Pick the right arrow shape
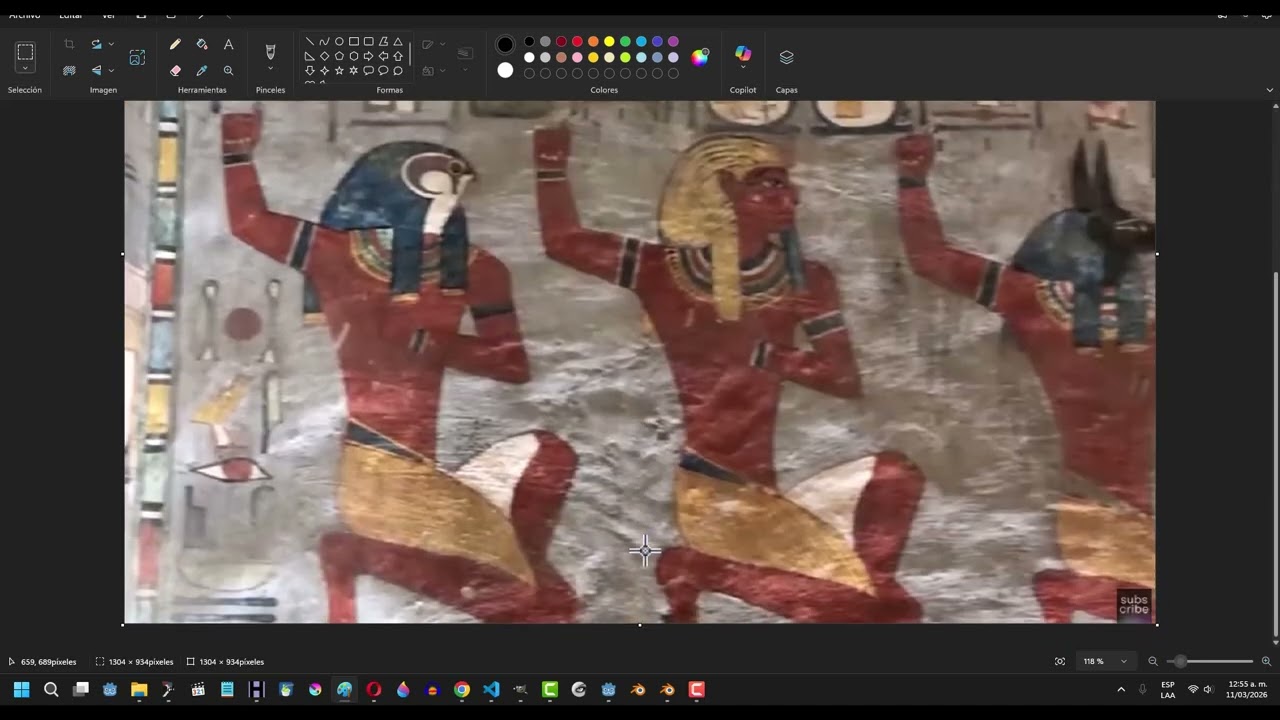The image size is (1280, 720). tap(369, 56)
